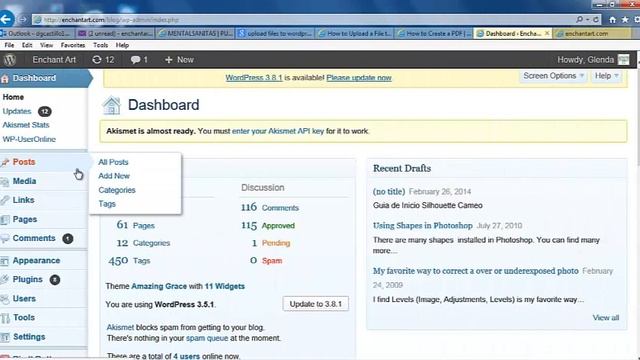Open WP-UserOnline in sidebar
The width and height of the screenshot is (640, 360).
pos(29,139)
